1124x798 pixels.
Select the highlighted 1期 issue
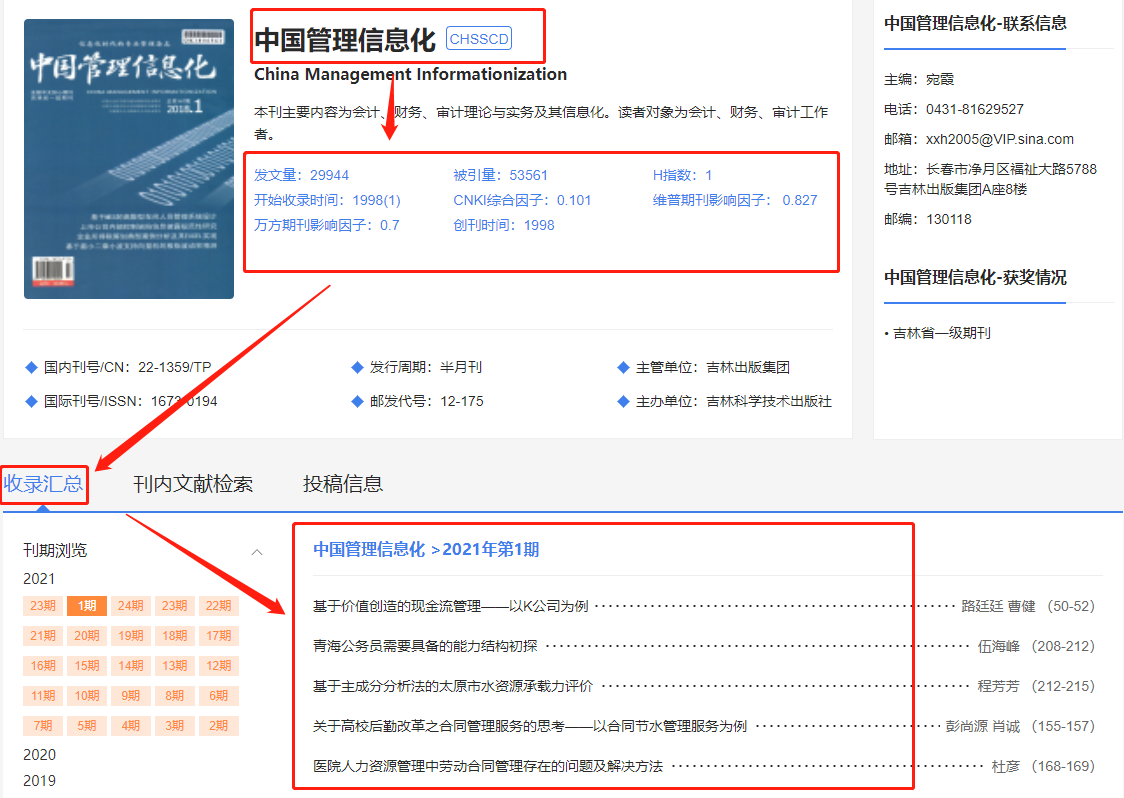87,606
